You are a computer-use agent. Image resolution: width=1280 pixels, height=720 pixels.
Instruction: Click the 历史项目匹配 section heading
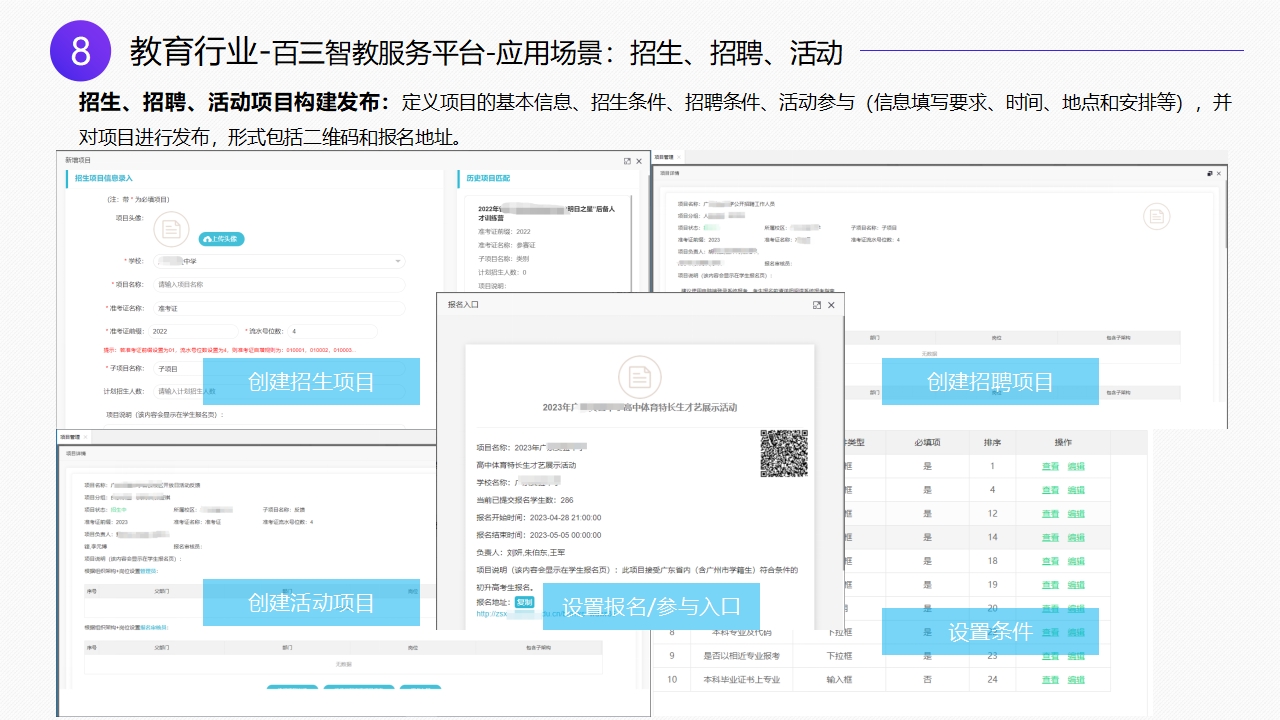(x=488, y=178)
